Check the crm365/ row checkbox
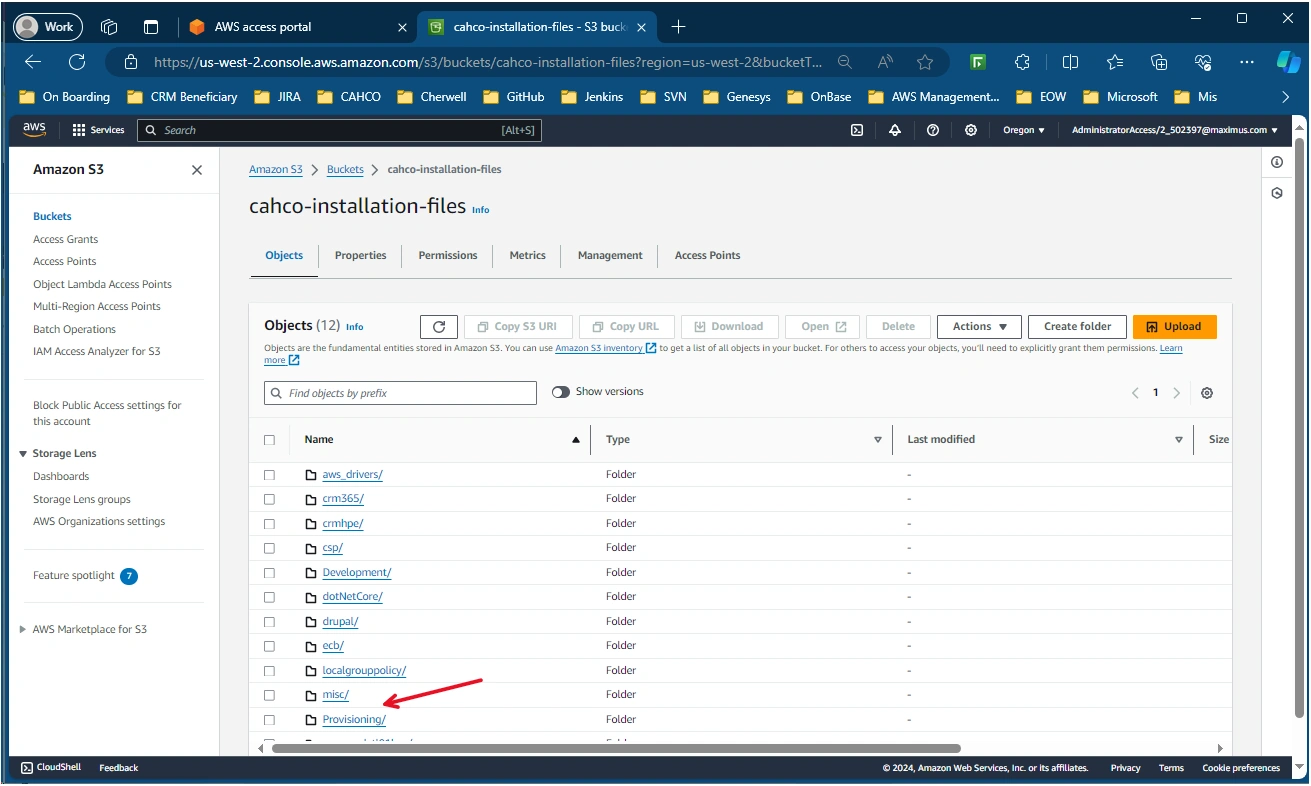1311x786 pixels. (269, 499)
